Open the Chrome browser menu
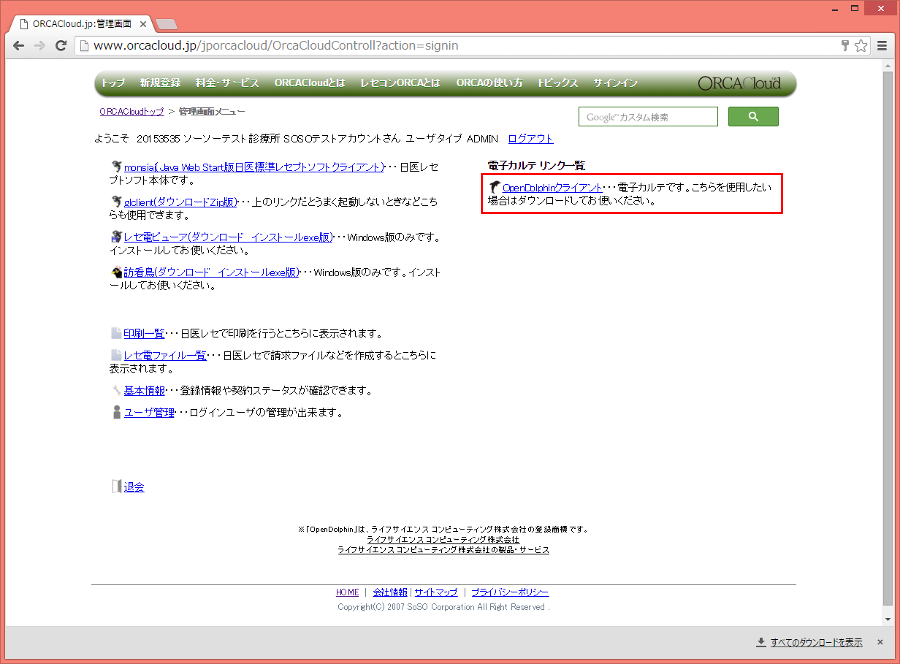The height and width of the screenshot is (664, 900). tap(881, 45)
